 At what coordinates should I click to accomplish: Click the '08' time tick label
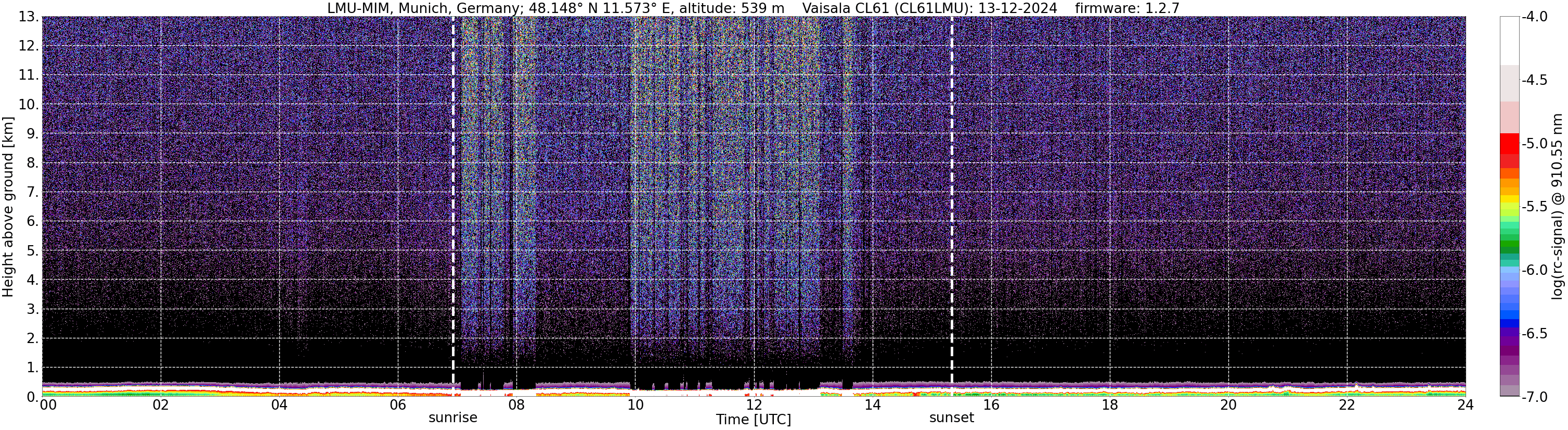(x=516, y=405)
